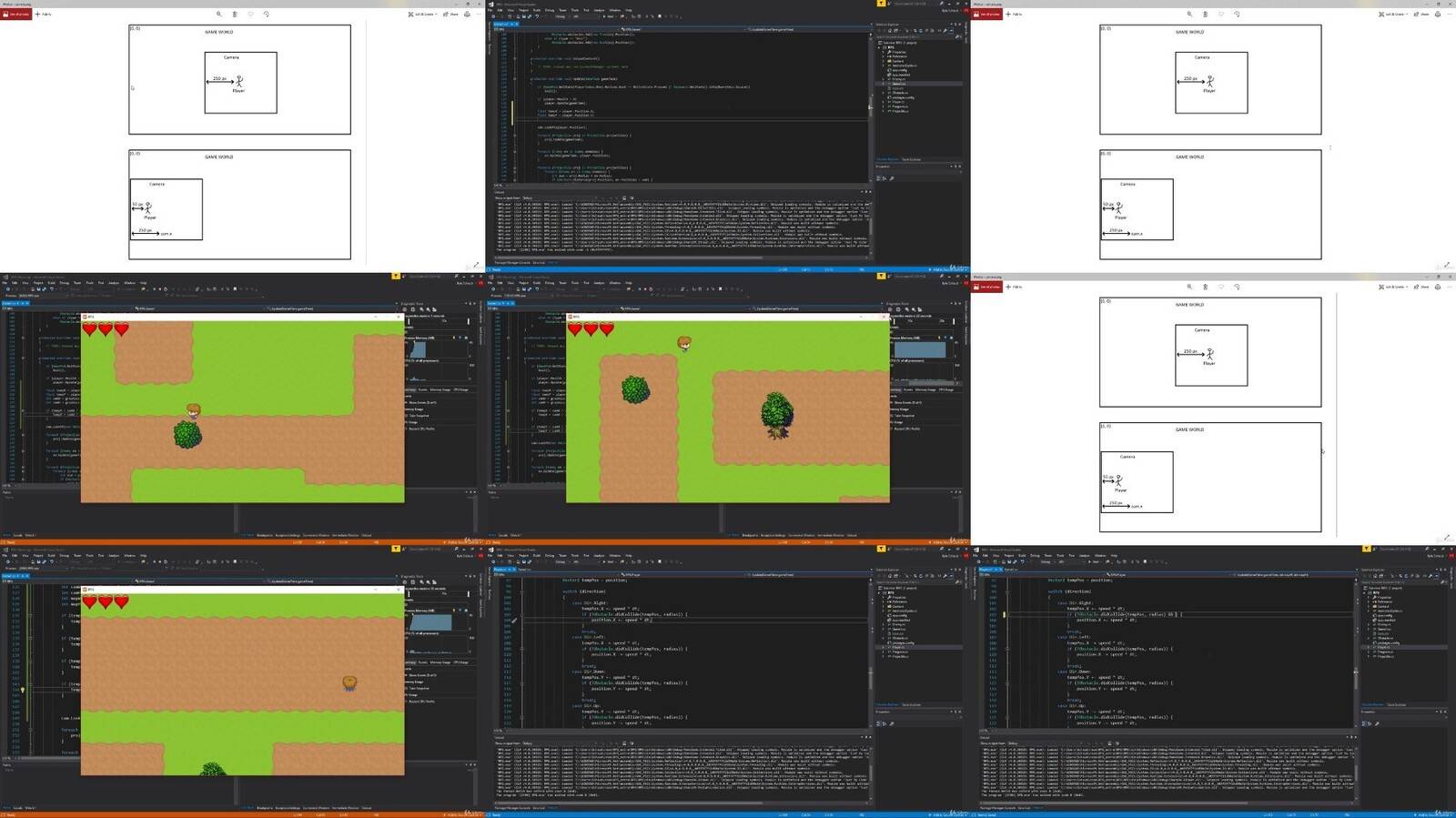
Task: Click editor vertical scrollbar in top-center Visual Studio
Action: 871,107
